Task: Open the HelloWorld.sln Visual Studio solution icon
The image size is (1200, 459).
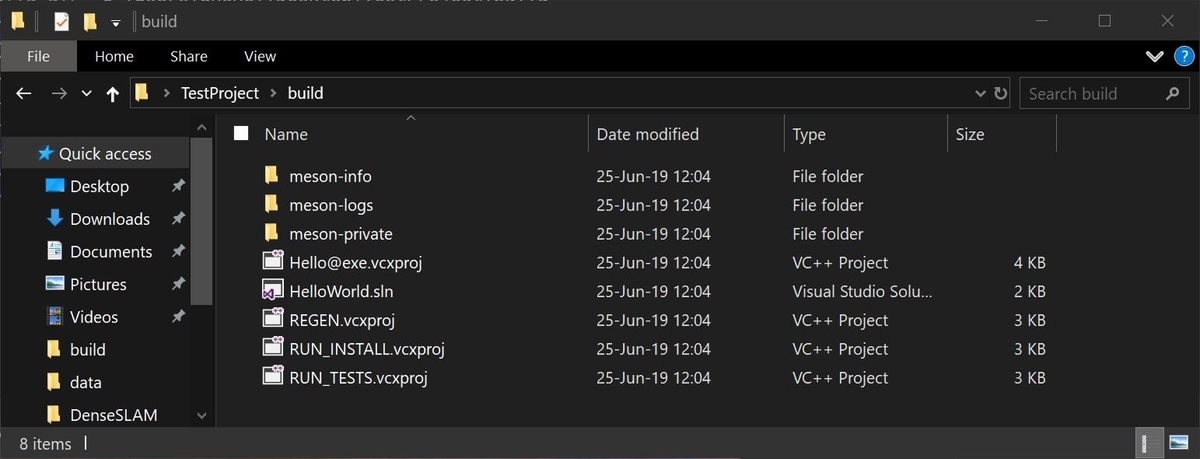Action: tap(272, 292)
